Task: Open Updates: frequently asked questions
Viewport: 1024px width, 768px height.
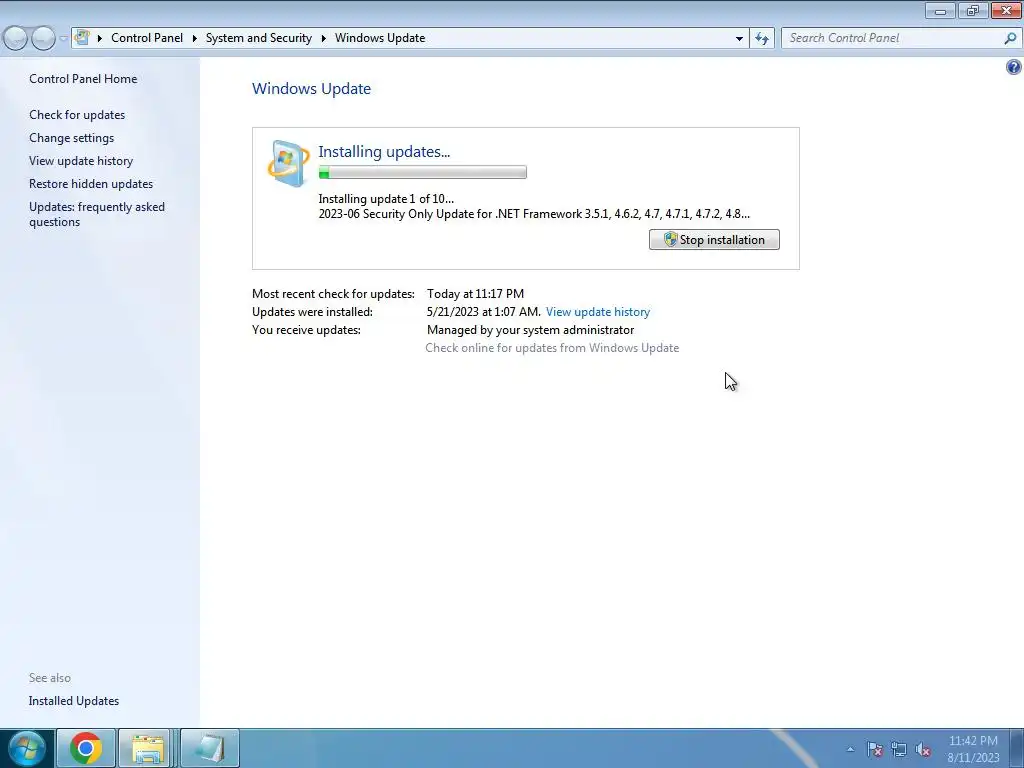Action: [x=97, y=214]
